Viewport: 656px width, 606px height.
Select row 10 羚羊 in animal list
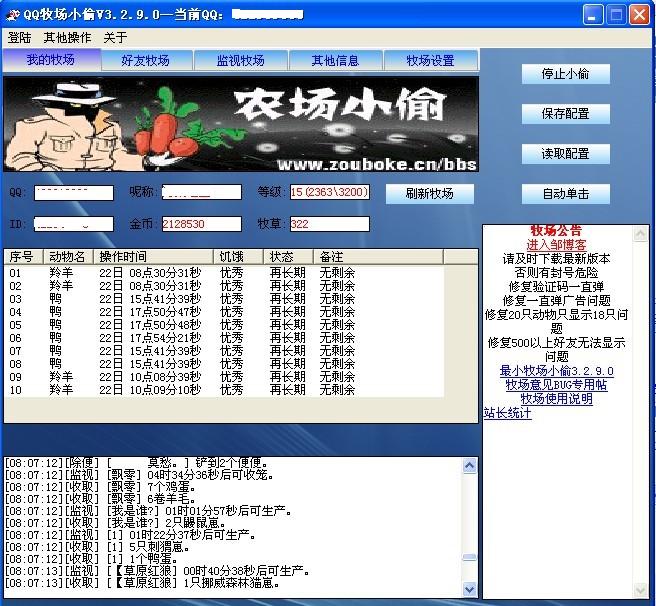224,390
